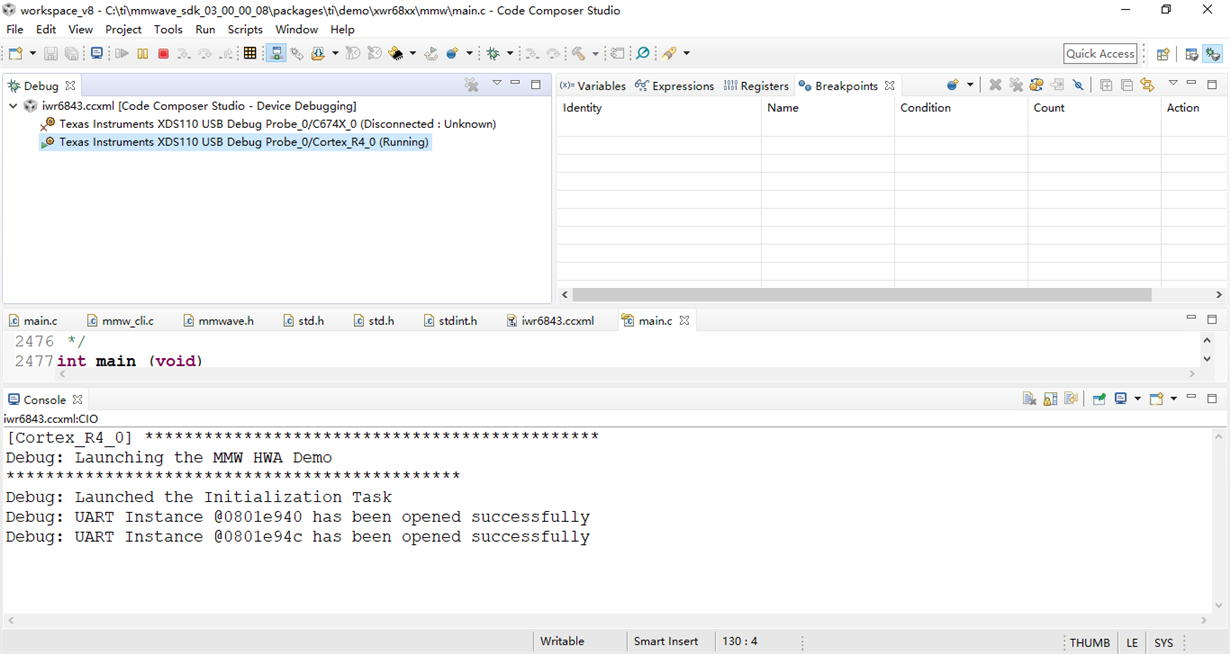1230x654 pixels.
Task: Click Collapse All in Breakpoints view
Action: point(1126,85)
